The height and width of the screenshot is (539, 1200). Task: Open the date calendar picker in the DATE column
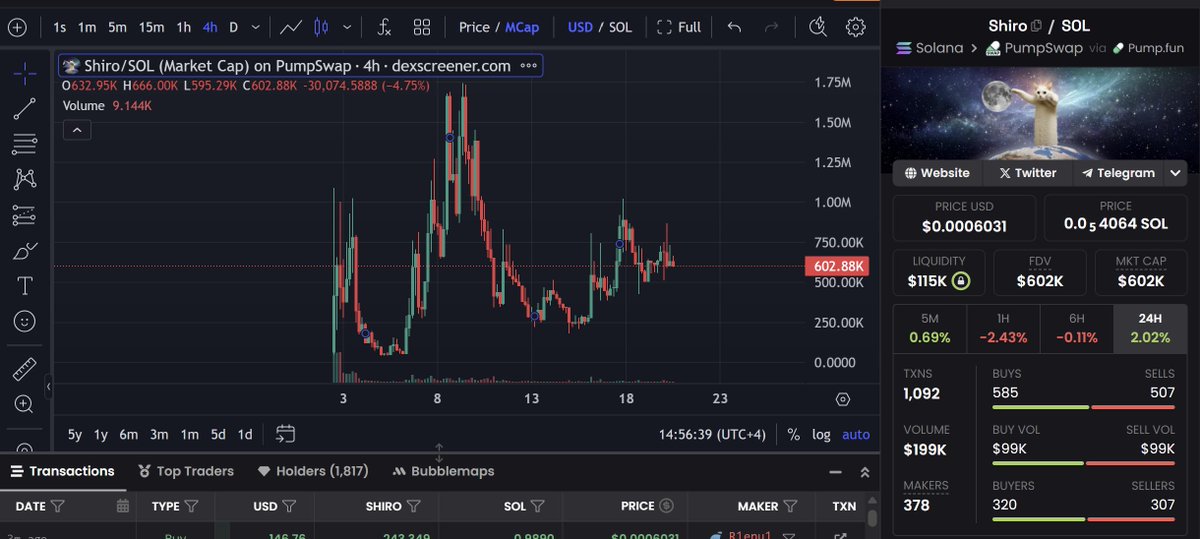point(122,506)
